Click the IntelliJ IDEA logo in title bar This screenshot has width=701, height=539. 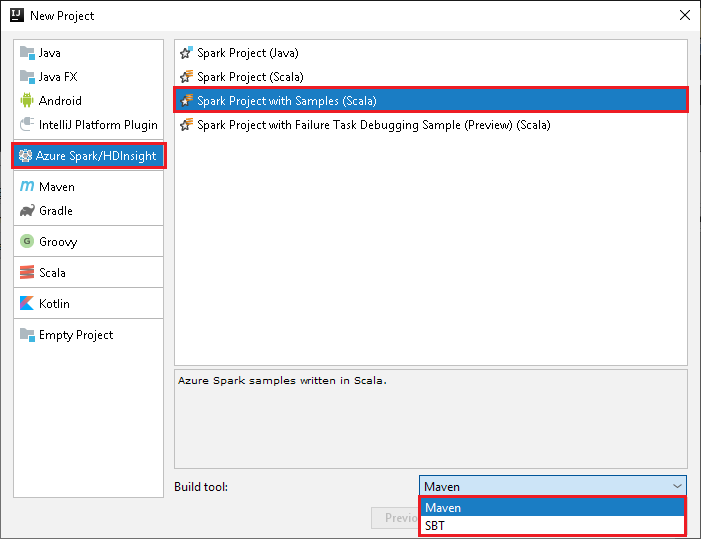click(17, 15)
